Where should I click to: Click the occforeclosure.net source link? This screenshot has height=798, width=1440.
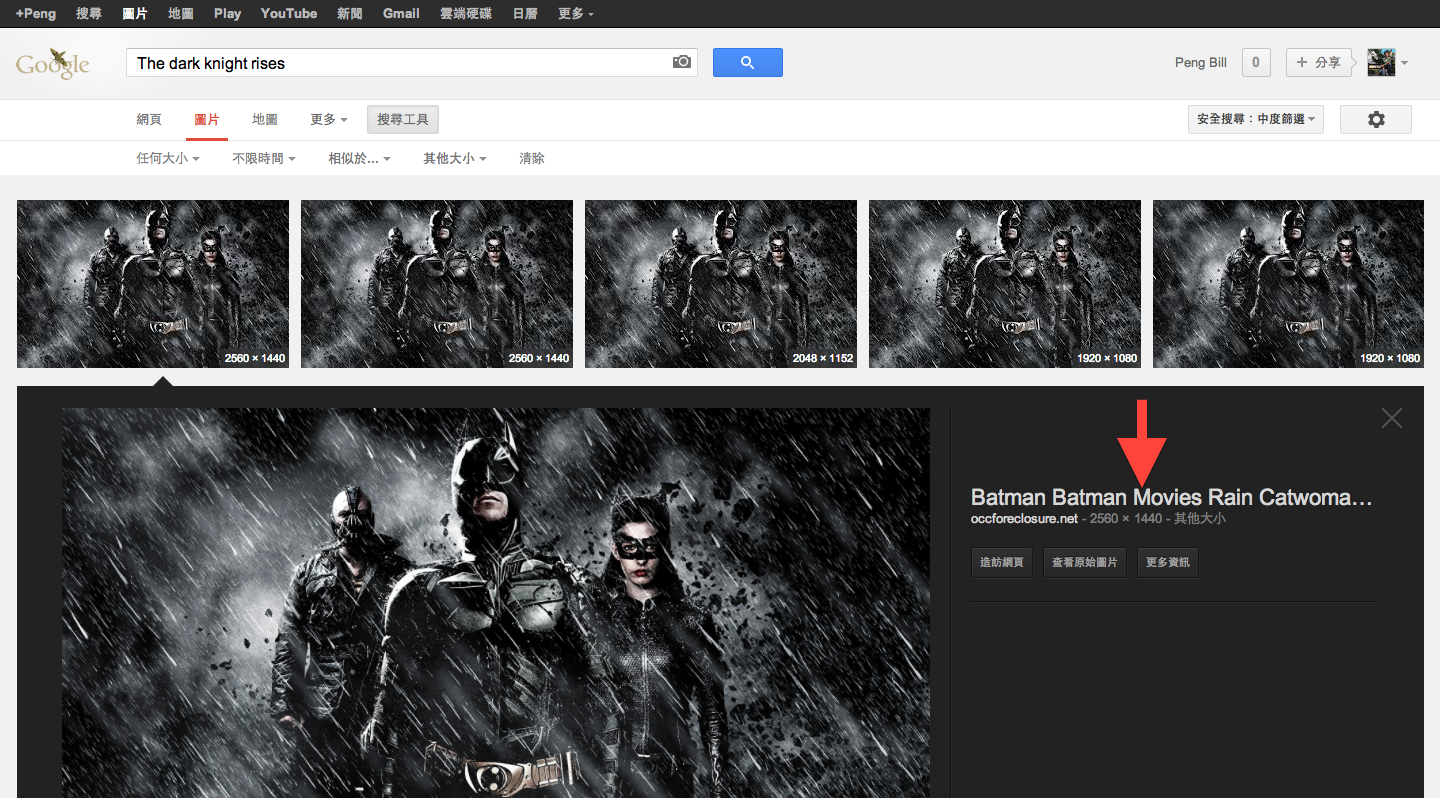1024,519
